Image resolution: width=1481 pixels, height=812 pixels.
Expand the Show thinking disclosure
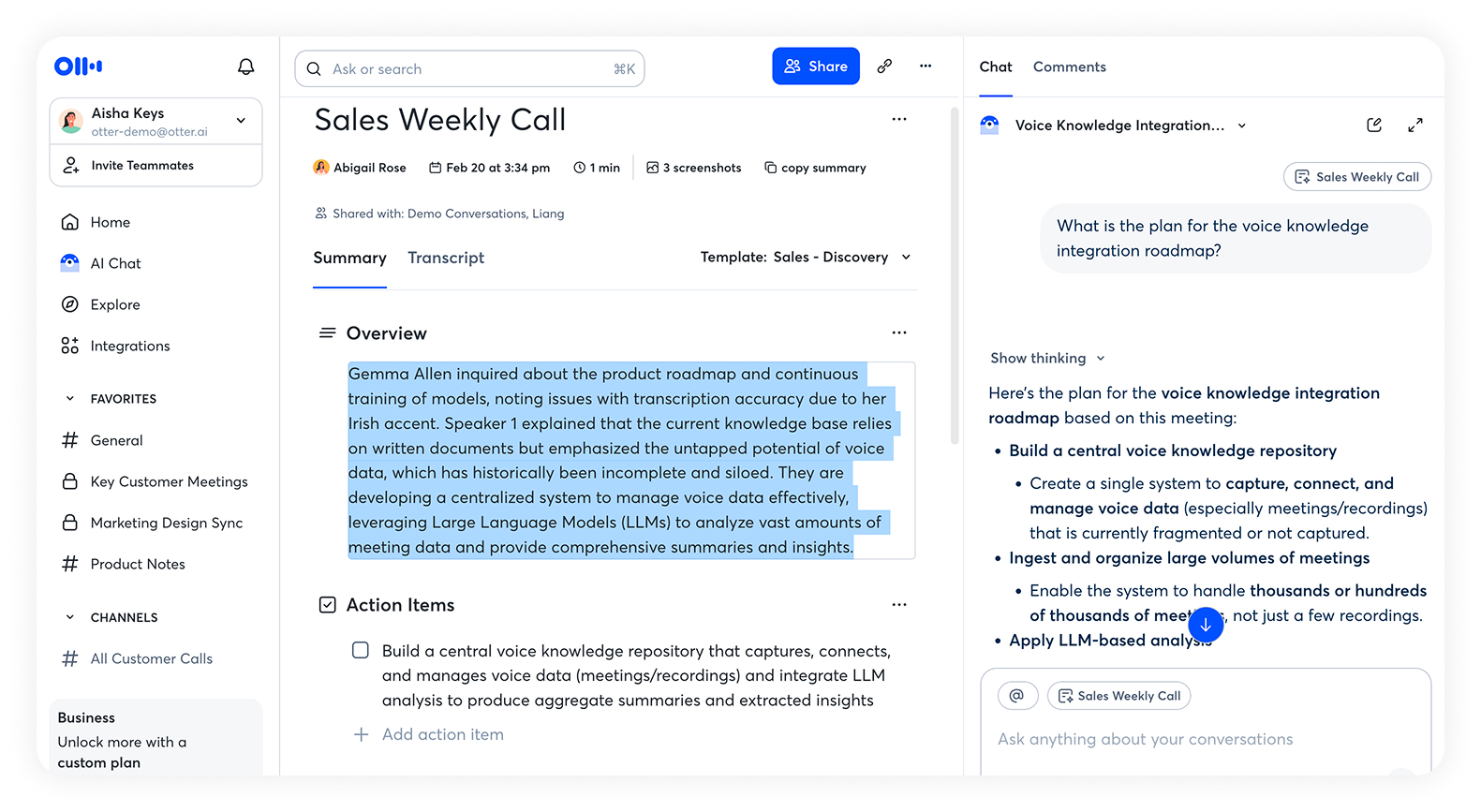click(1047, 359)
